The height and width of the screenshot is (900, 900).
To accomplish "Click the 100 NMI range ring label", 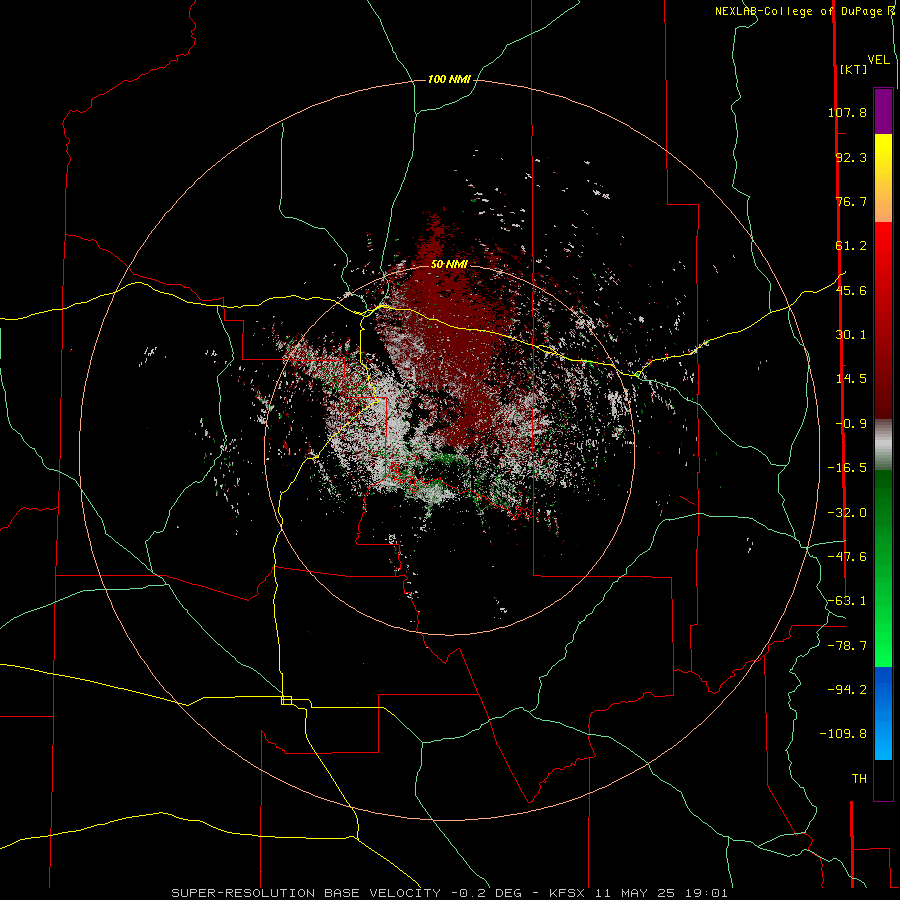I will (449, 79).
